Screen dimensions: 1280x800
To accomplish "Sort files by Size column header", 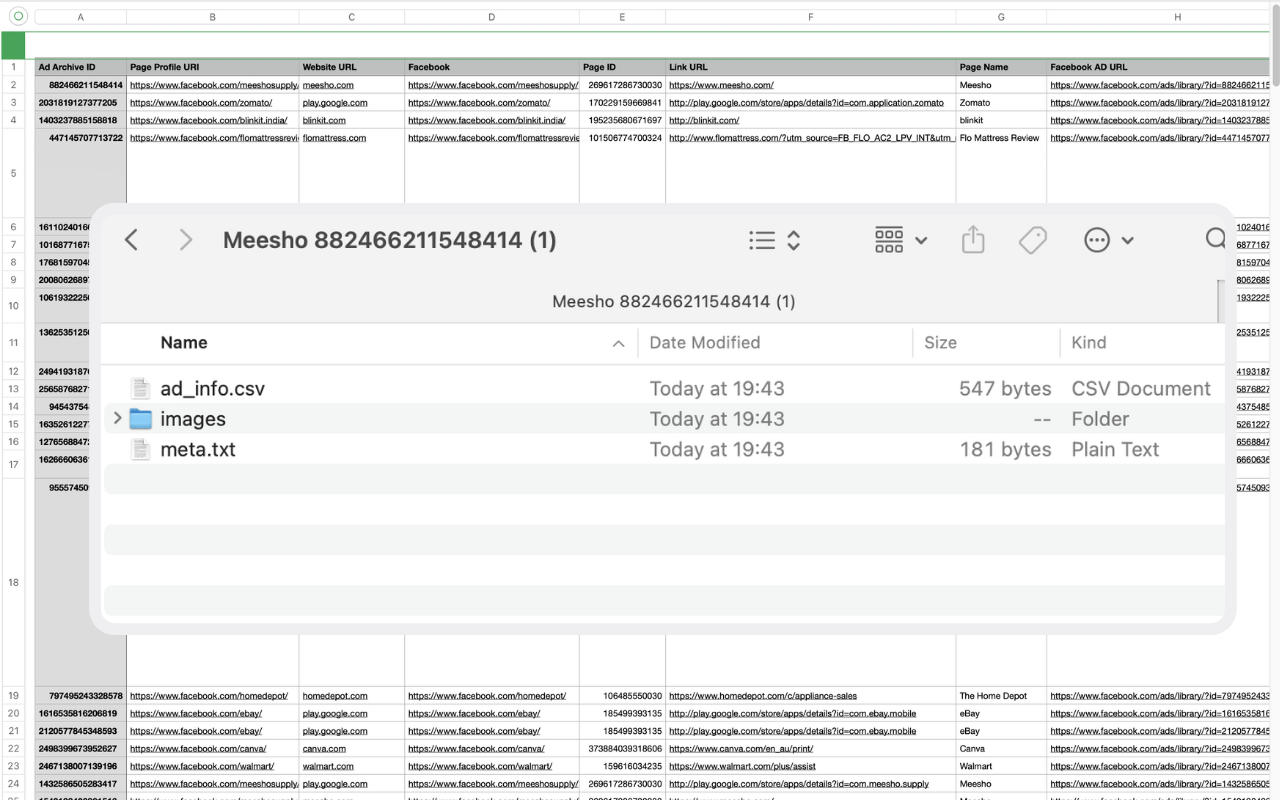I will click(x=940, y=342).
